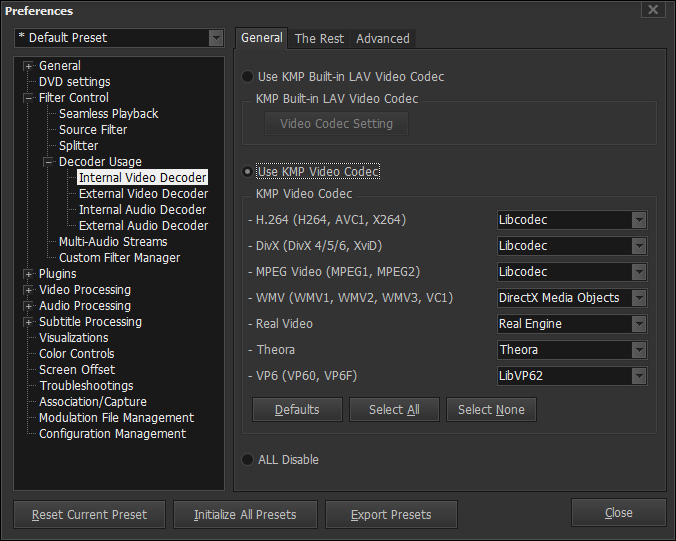
Task: Switch to the Advanced tab
Action: (x=383, y=39)
